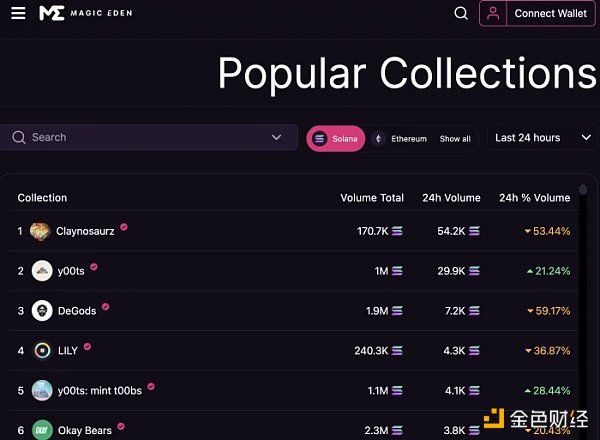Sort by Volume Total column header
Screen dimensions: 600x440
[x=372, y=198]
